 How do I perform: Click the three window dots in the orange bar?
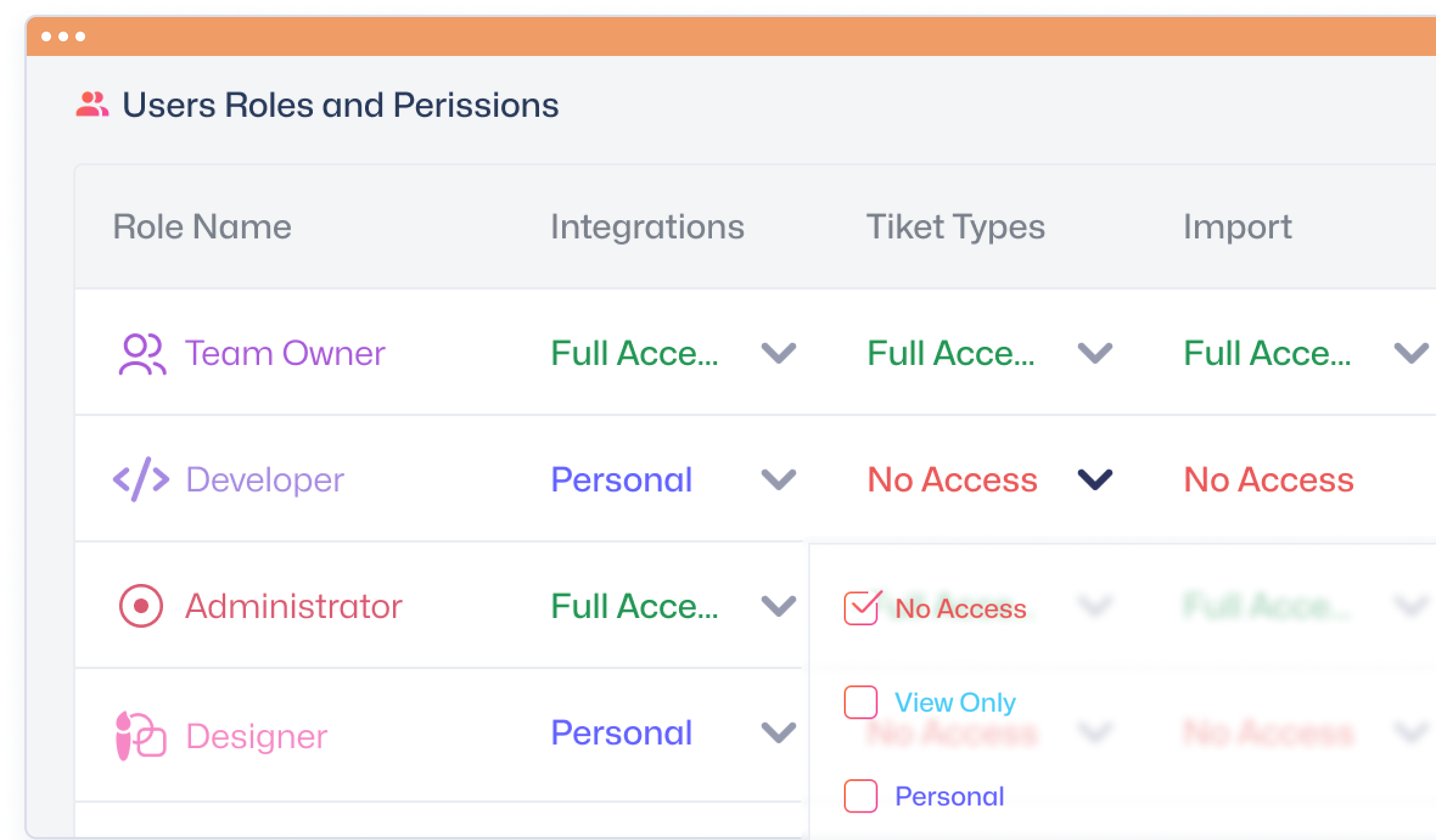[x=63, y=36]
